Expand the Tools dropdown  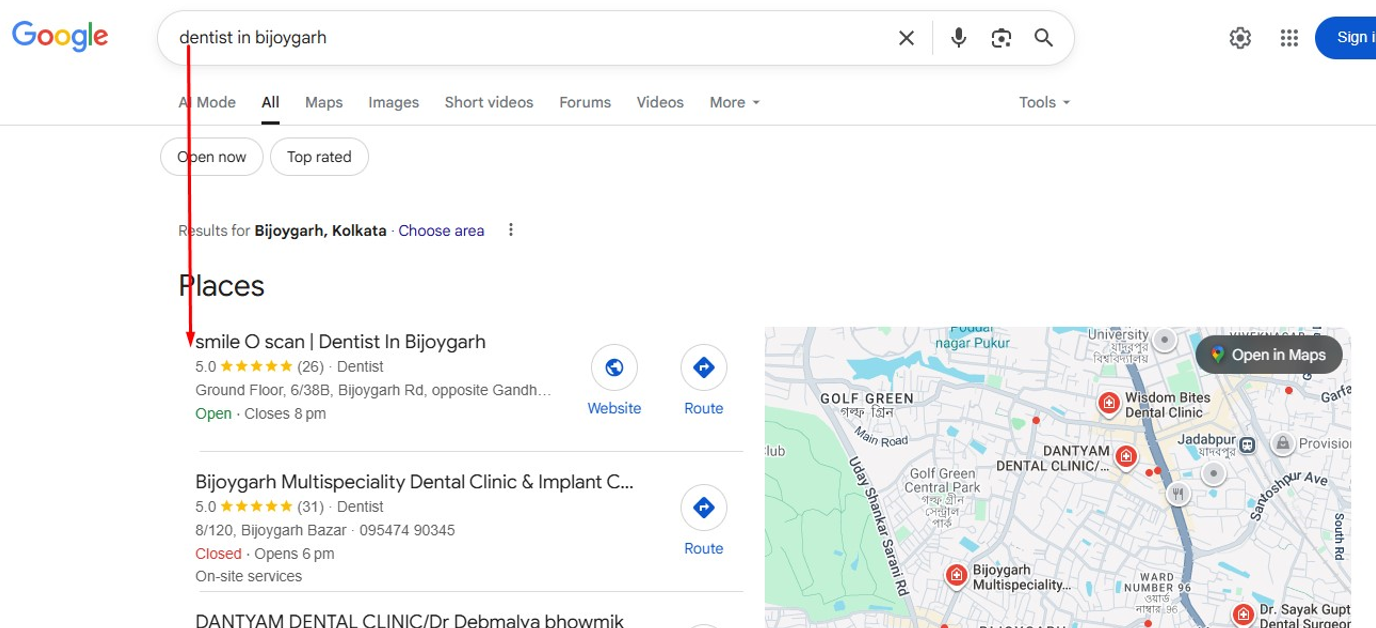(x=1045, y=102)
